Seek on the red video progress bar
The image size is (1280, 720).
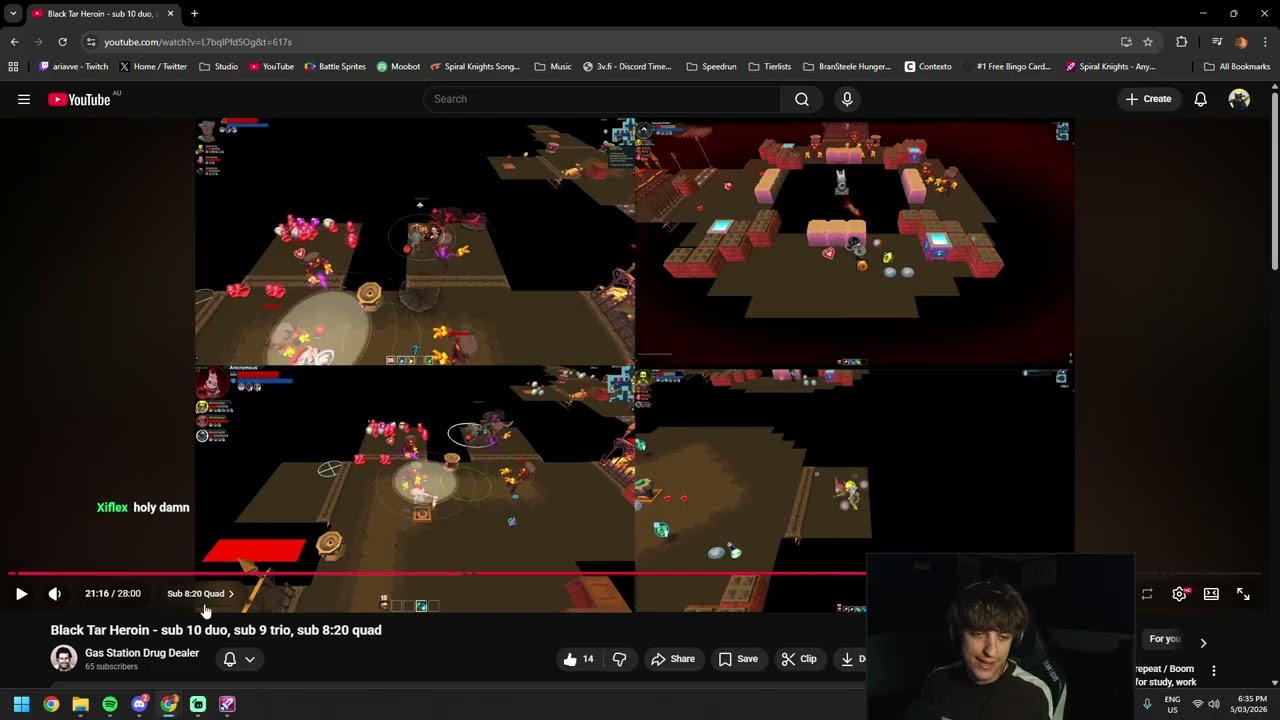point(437,574)
